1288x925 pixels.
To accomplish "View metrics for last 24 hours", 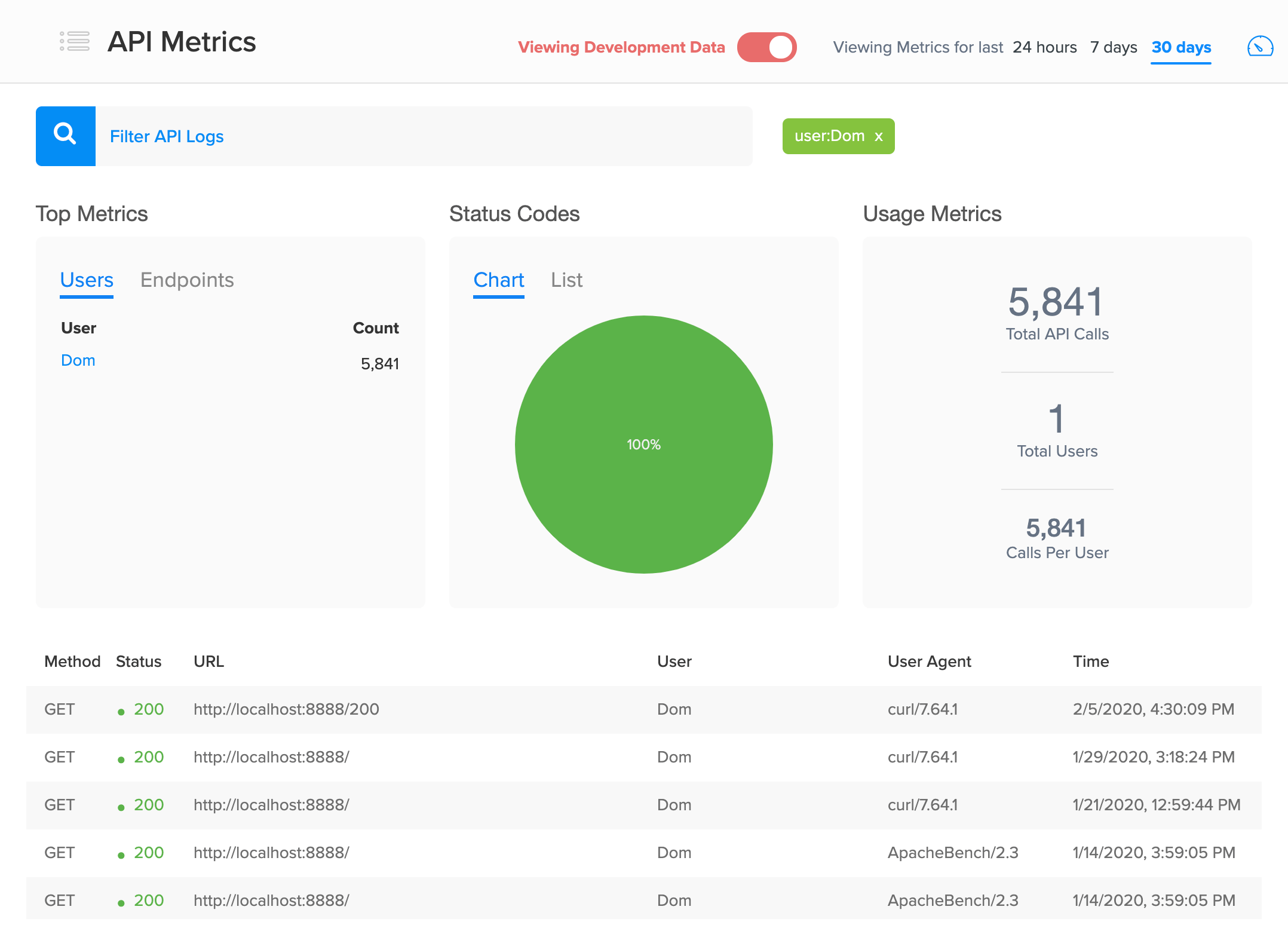I will coord(1045,47).
